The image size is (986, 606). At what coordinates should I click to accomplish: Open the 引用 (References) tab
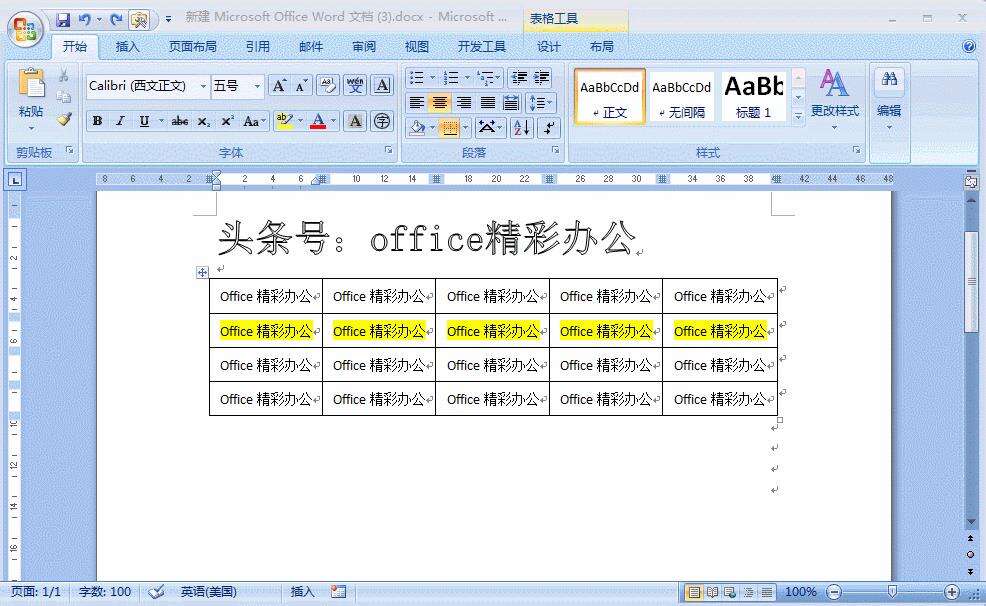(257, 47)
